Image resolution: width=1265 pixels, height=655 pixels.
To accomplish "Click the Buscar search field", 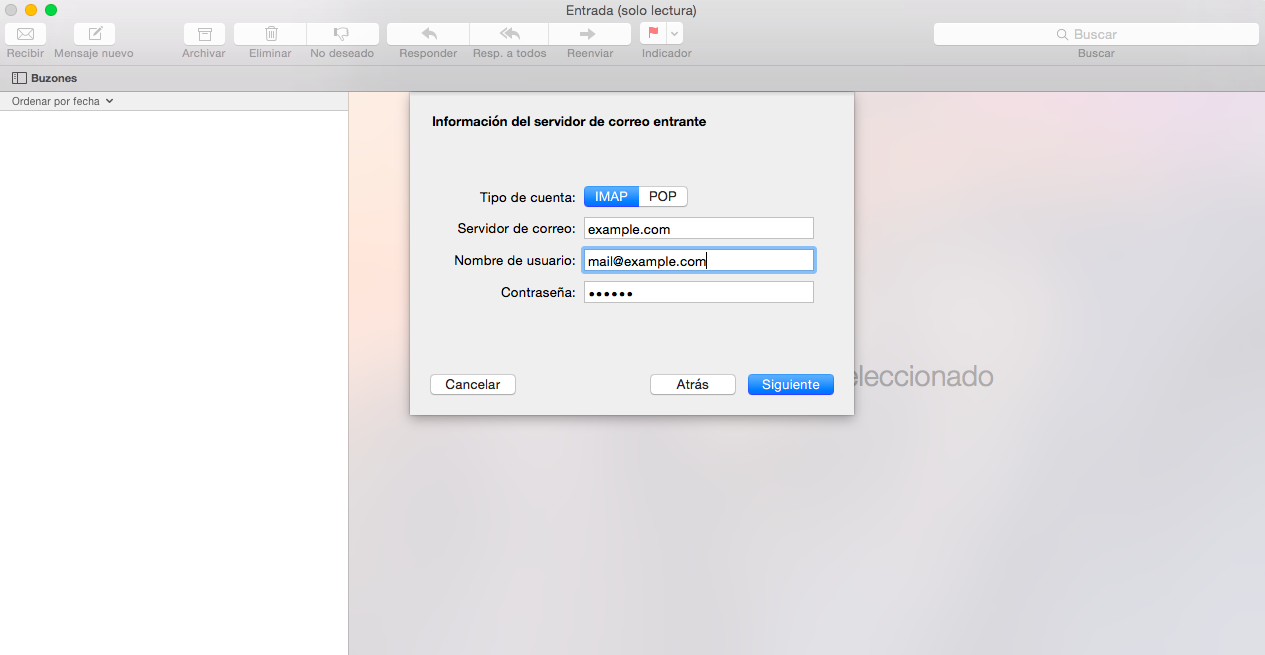I will 1096,34.
